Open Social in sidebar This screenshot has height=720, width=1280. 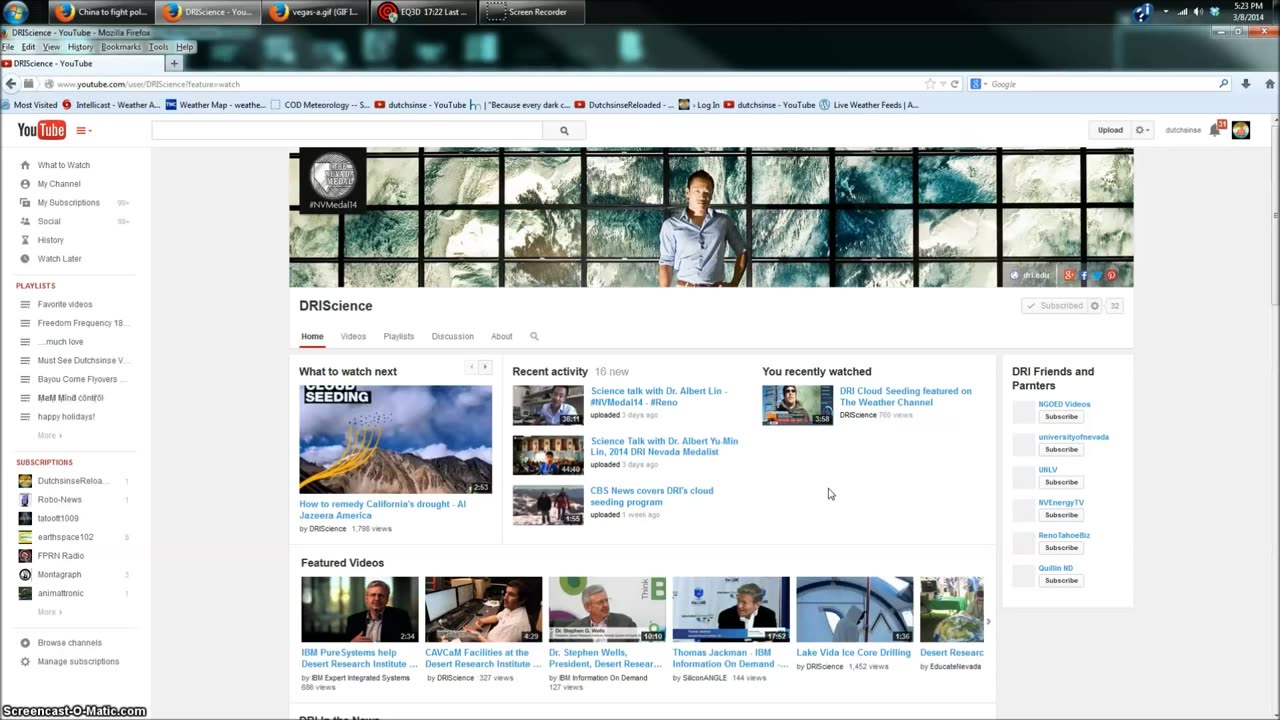click(49, 221)
